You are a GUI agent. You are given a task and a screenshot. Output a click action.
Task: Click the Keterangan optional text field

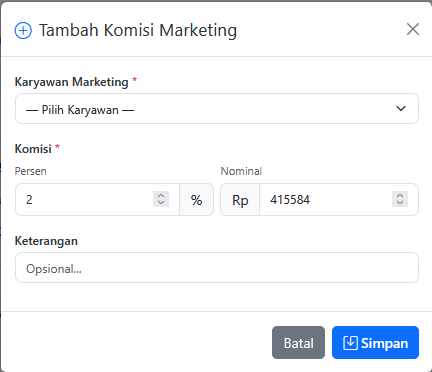217,268
